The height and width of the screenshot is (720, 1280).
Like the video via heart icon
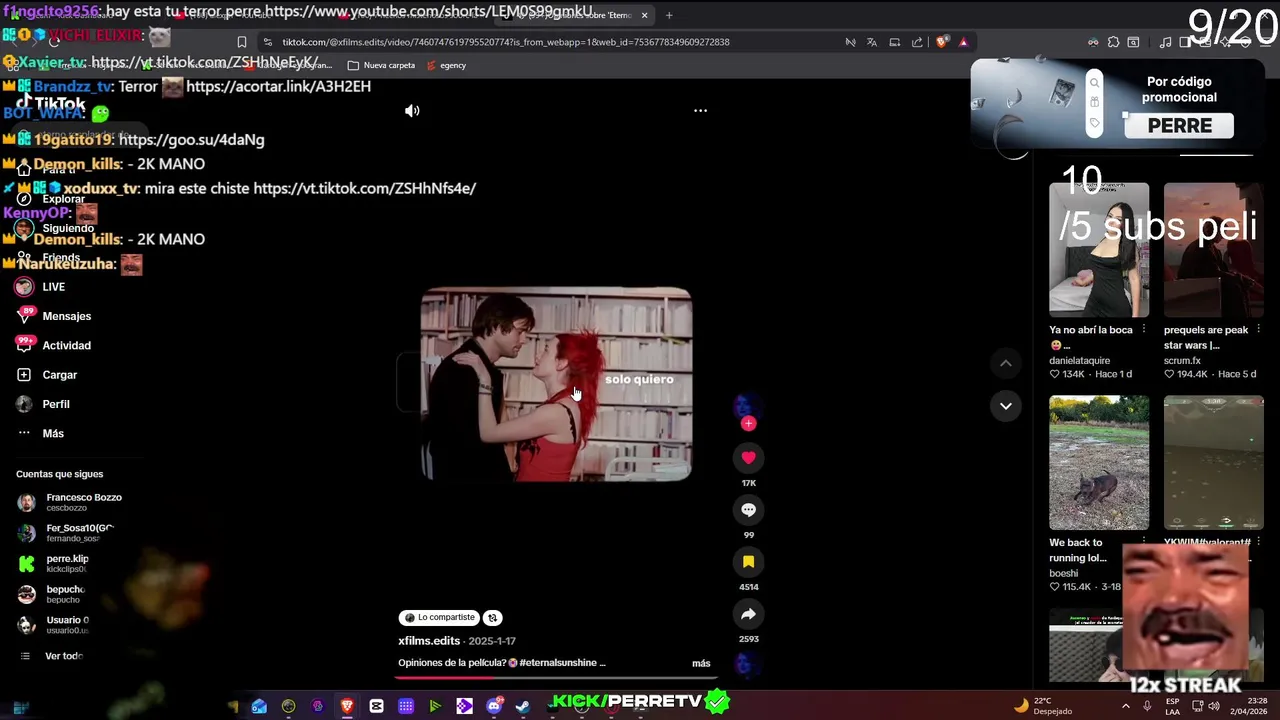[x=748, y=458]
